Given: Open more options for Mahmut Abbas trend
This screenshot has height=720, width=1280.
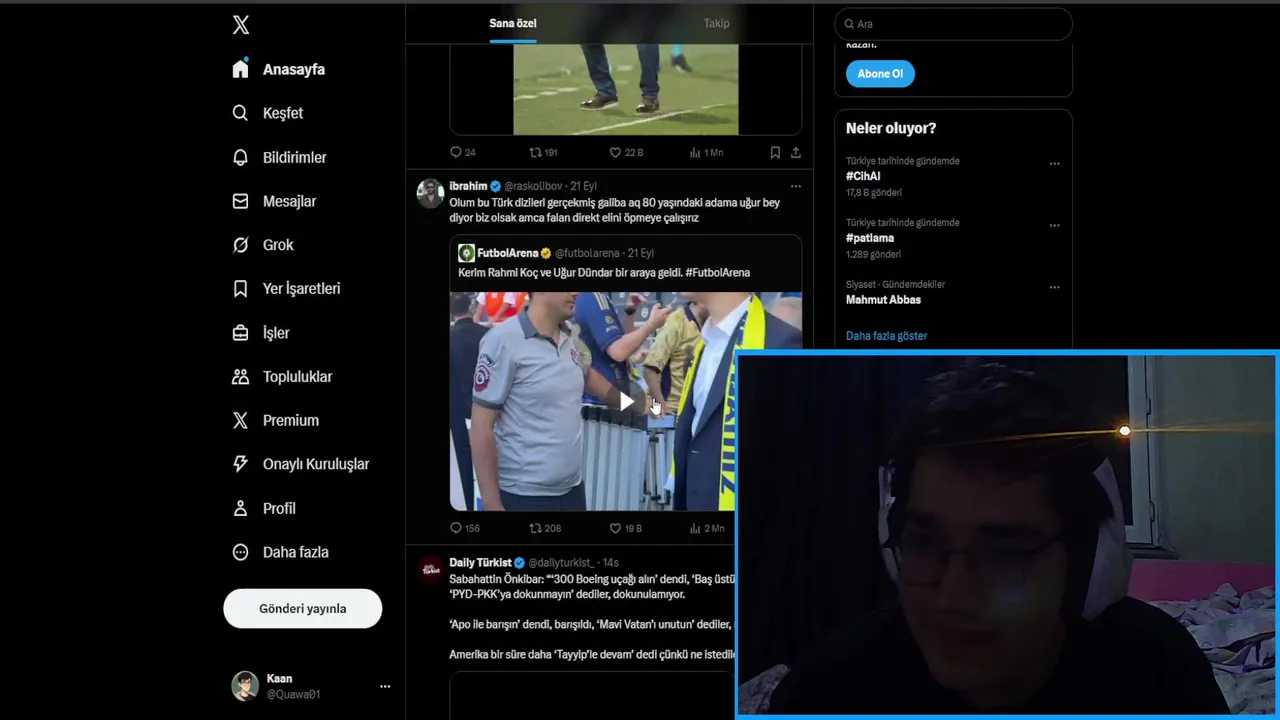Looking at the screenshot, I should point(1054,288).
